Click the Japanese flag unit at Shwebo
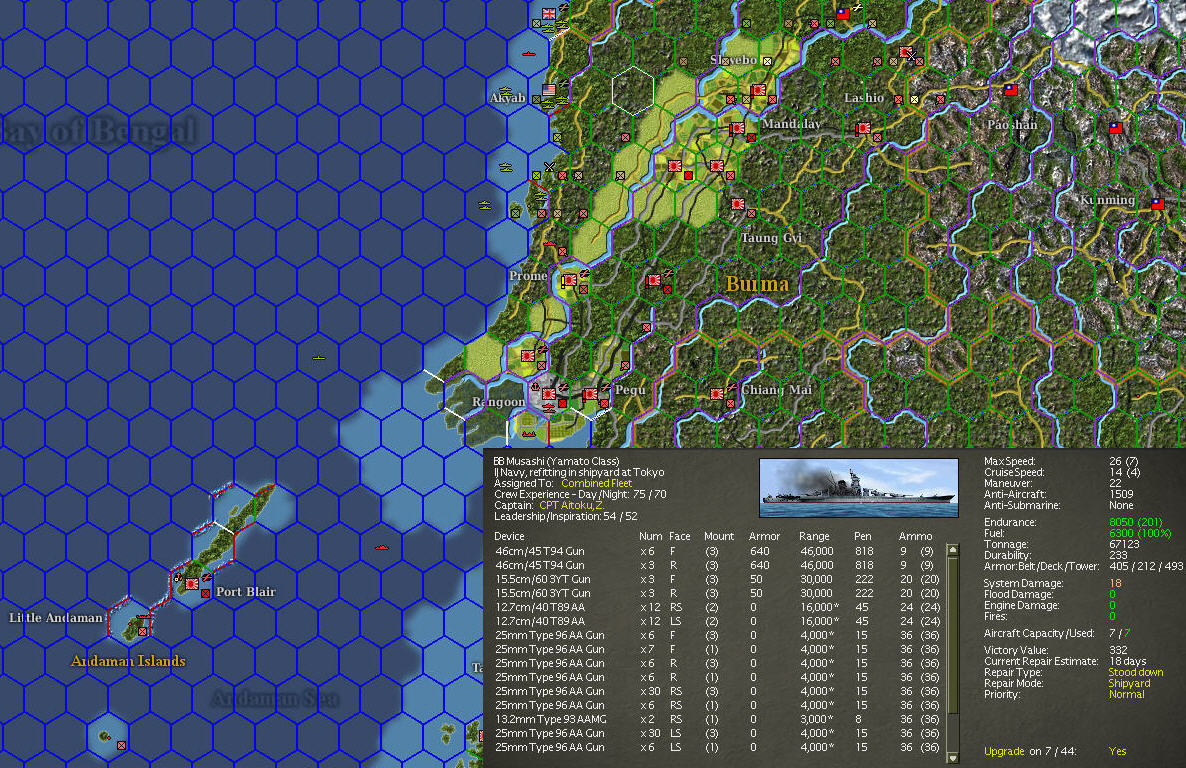Screen dimensions: 1186x768 tap(759, 90)
